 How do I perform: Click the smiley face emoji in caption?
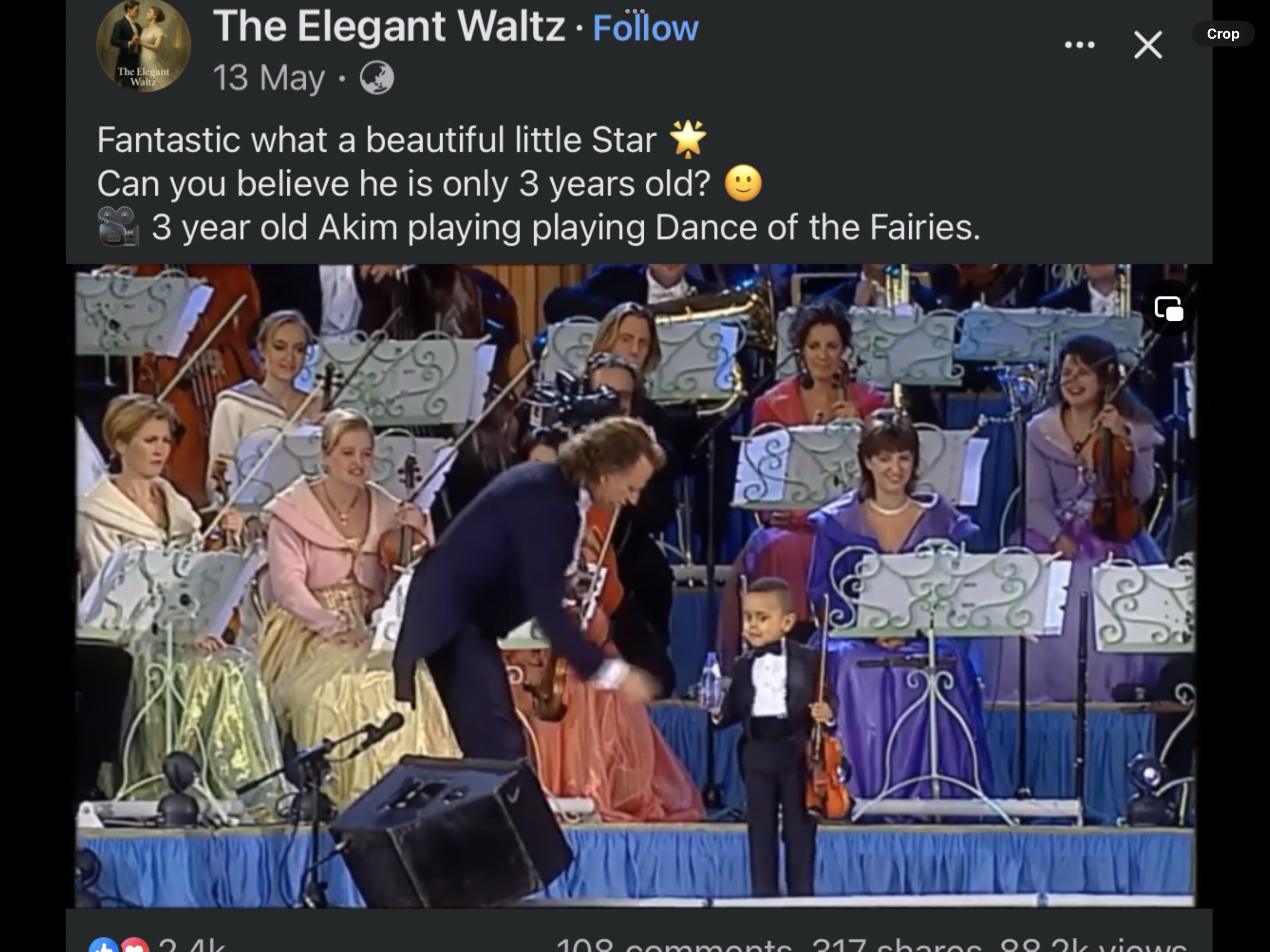tap(743, 183)
